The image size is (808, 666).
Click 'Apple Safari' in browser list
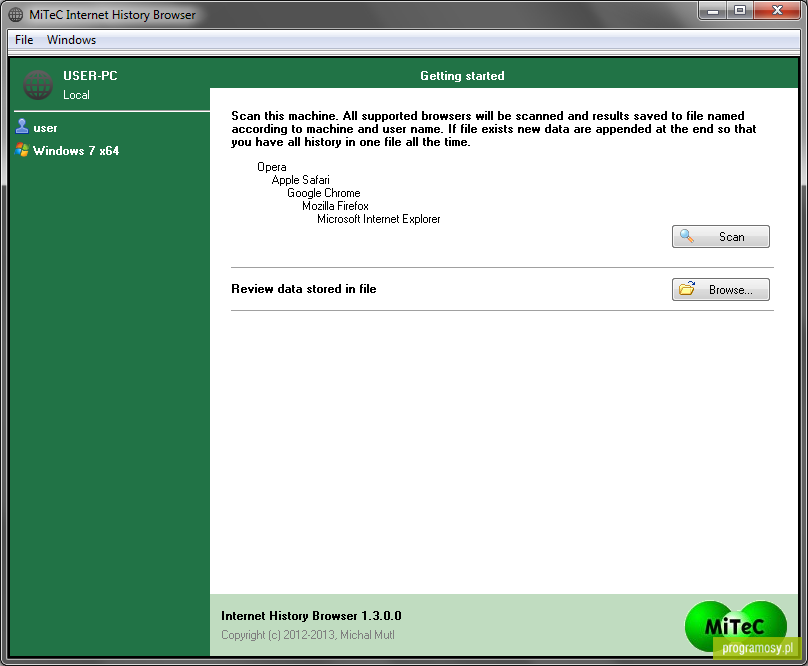pyautogui.click(x=300, y=180)
